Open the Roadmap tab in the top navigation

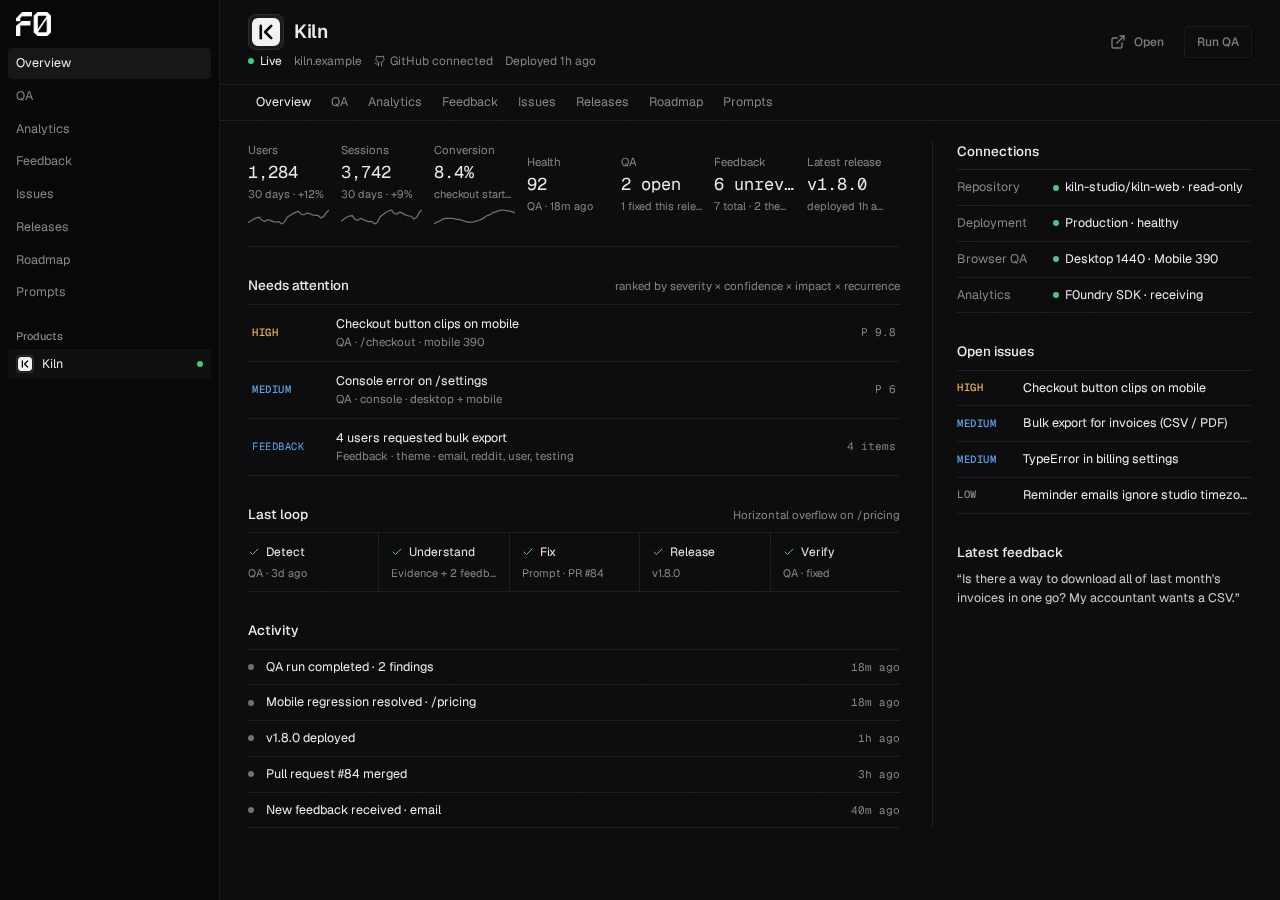point(676,102)
